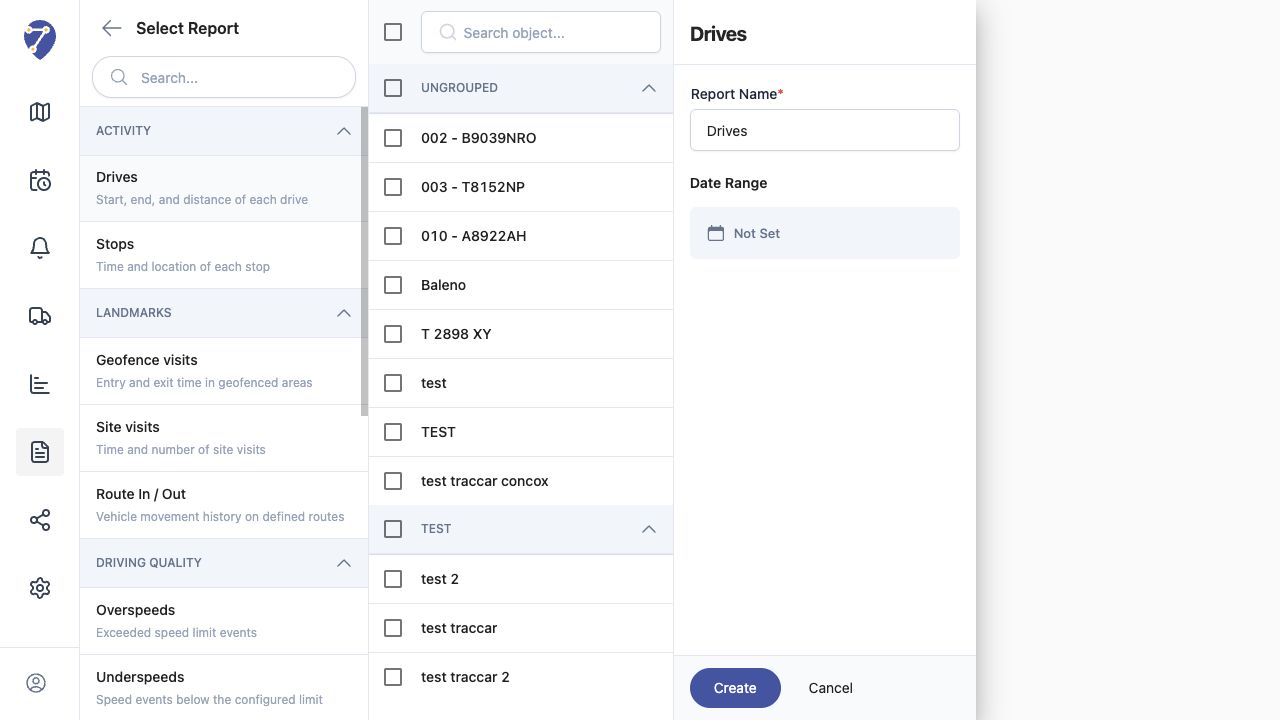Click the test traccar concox label
This screenshot has width=1280, height=720.
click(485, 481)
